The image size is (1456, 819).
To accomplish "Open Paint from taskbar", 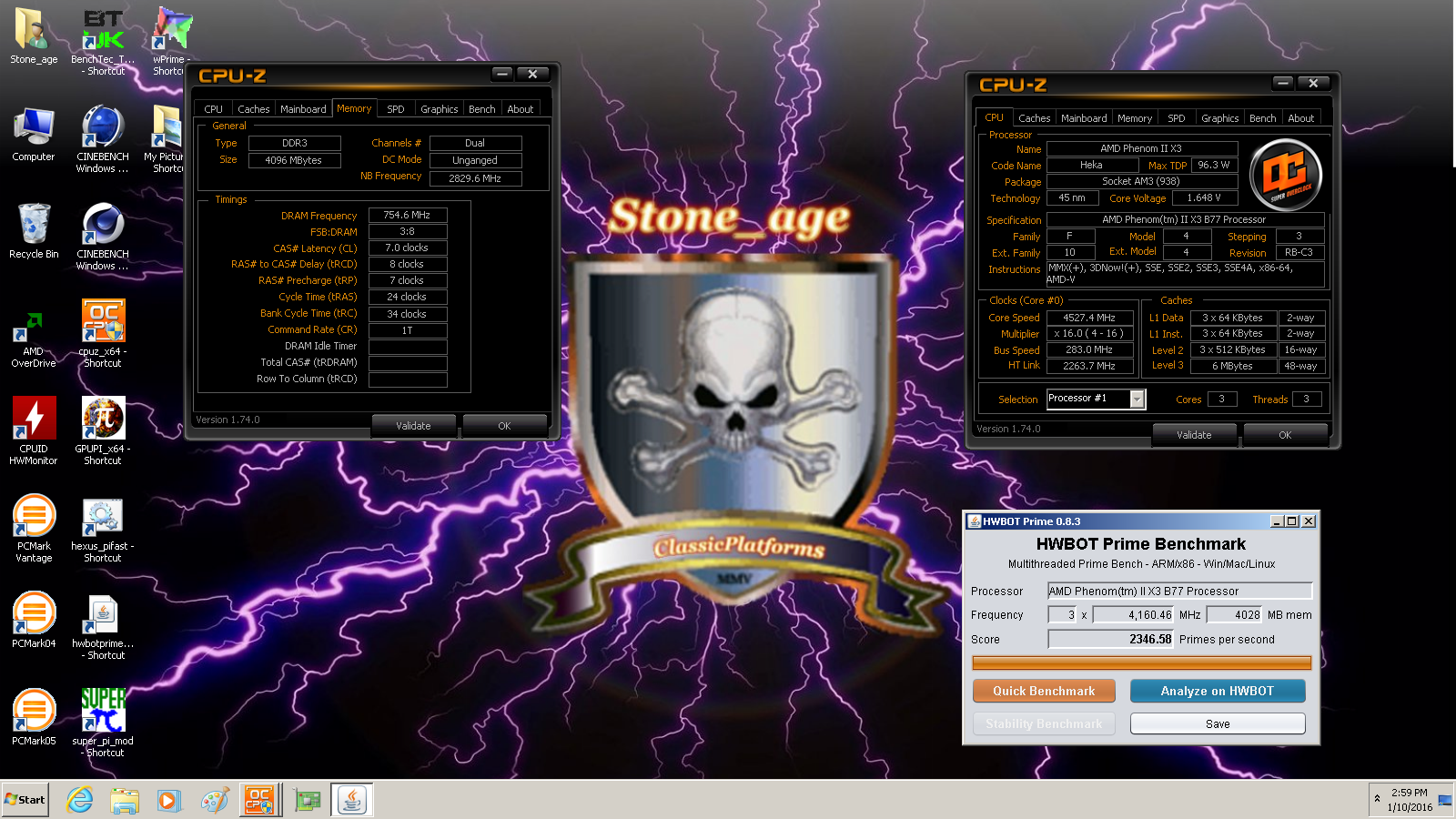I will tap(214, 800).
